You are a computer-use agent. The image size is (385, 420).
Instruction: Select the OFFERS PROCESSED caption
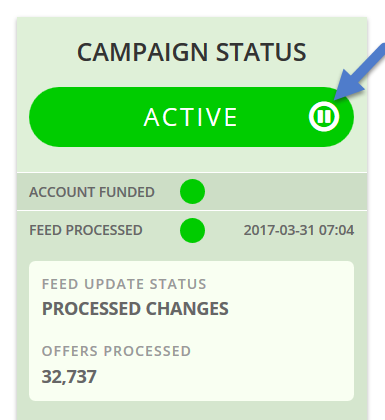[x=116, y=351]
